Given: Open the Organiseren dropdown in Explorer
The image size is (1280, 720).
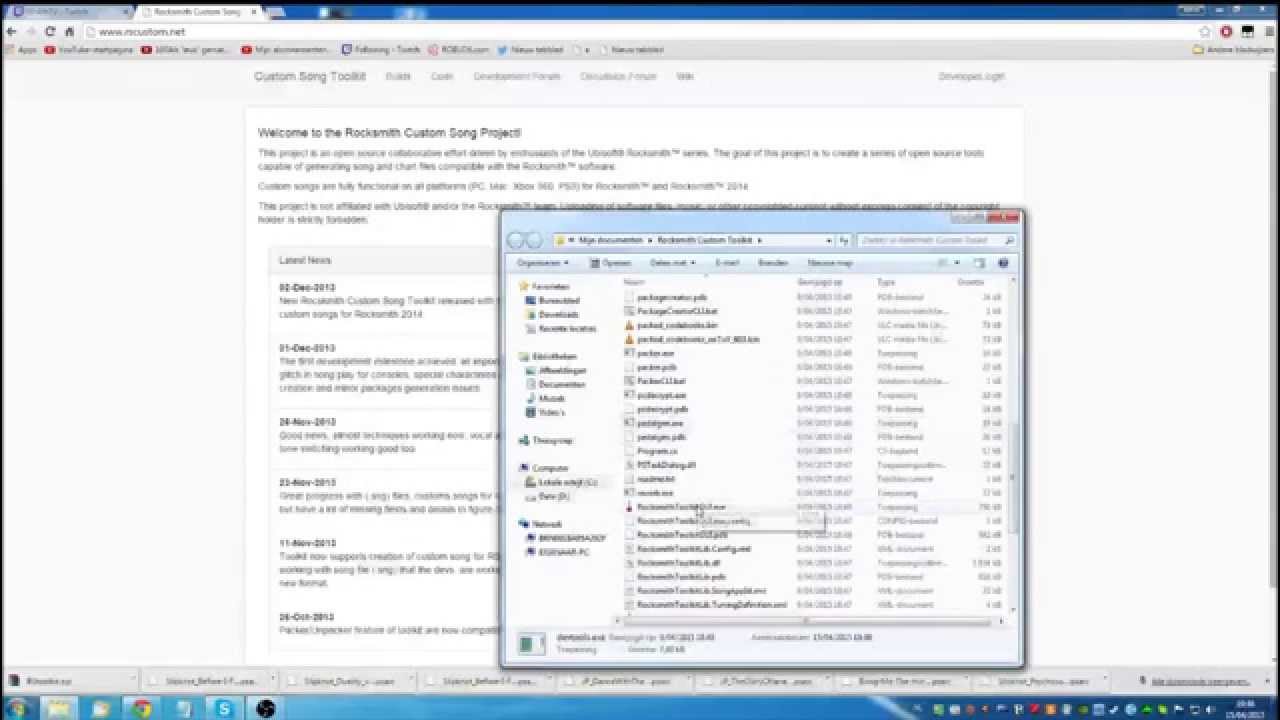Looking at the screenshot, I should pyautogui.click(x=543, y=263).
